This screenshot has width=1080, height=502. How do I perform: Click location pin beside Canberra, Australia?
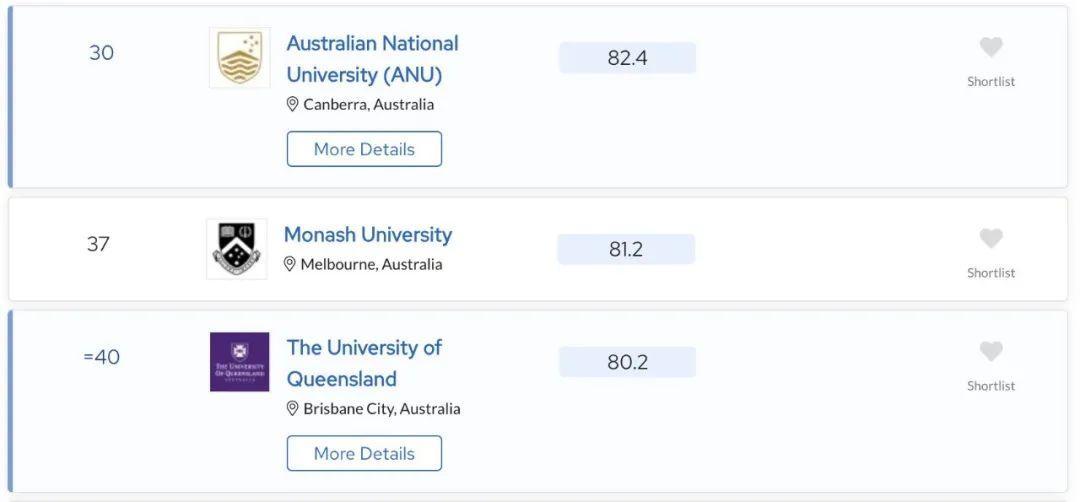coord(293,104)
